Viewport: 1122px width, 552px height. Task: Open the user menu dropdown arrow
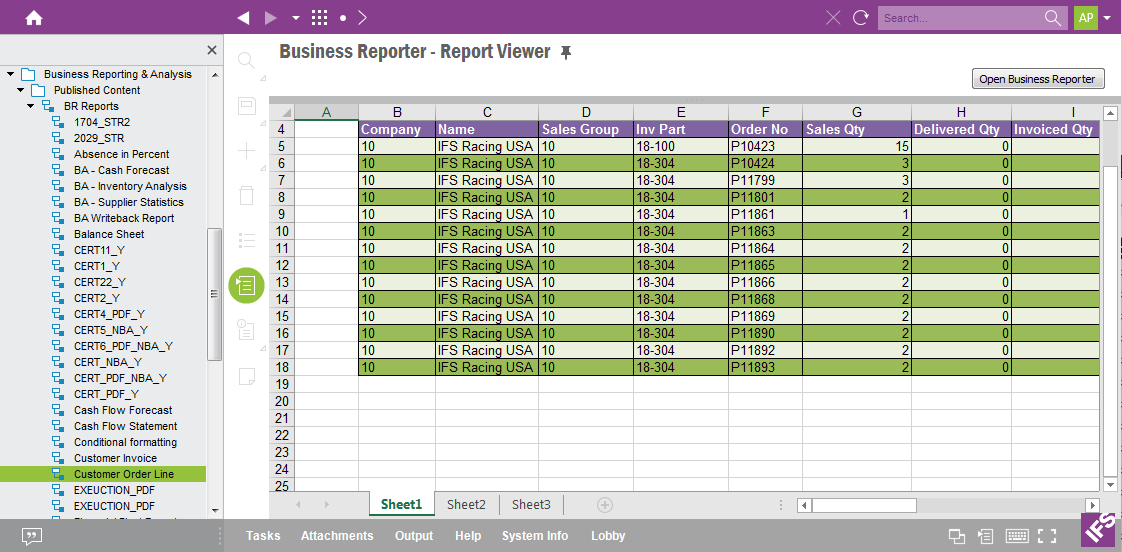pyautogui.click(x=1108, y=19)
